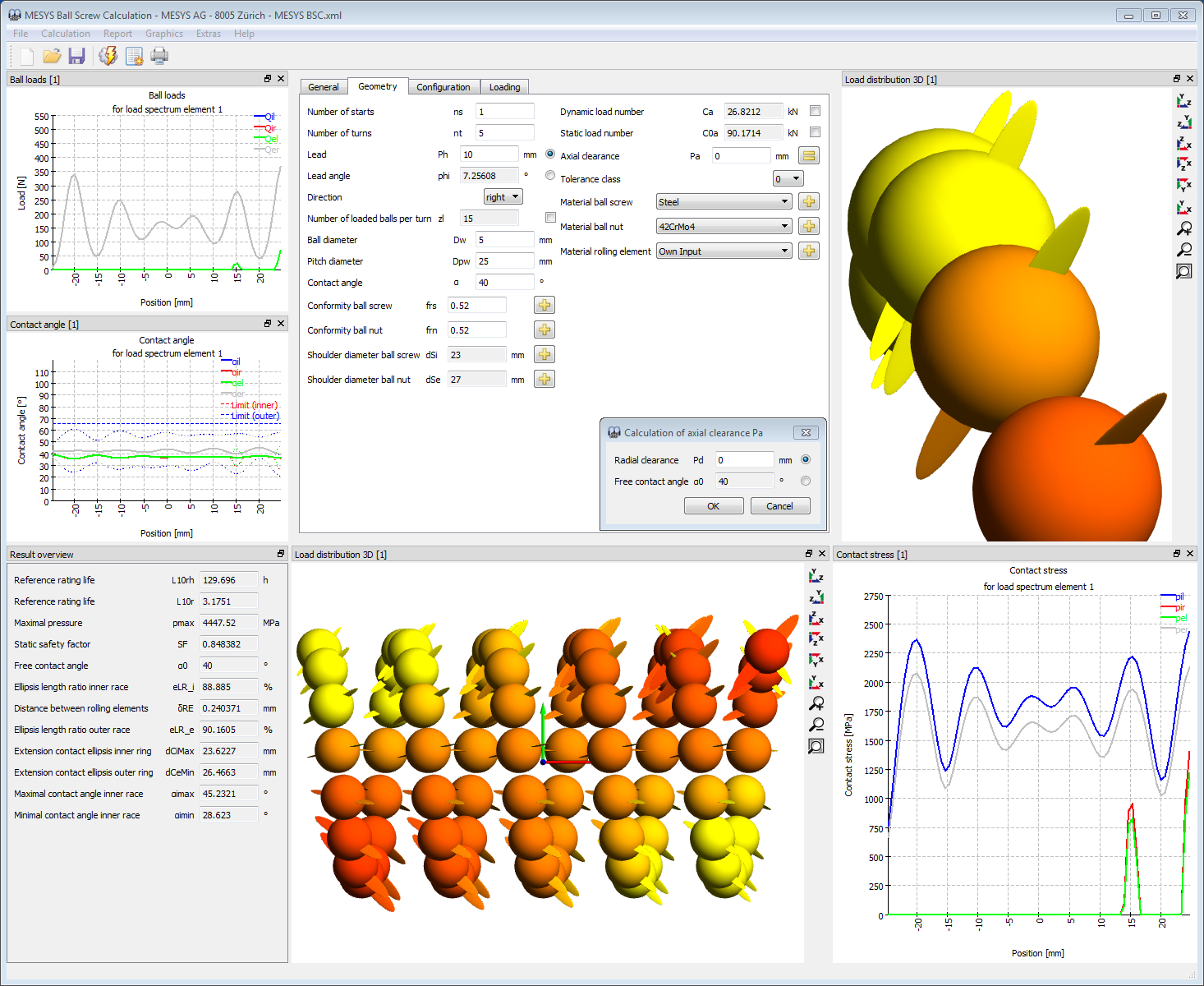The height and width of the screenshot is (986, 1204).
Task: Run calculation with the lightning gear icon
Action: click(108, 56)
